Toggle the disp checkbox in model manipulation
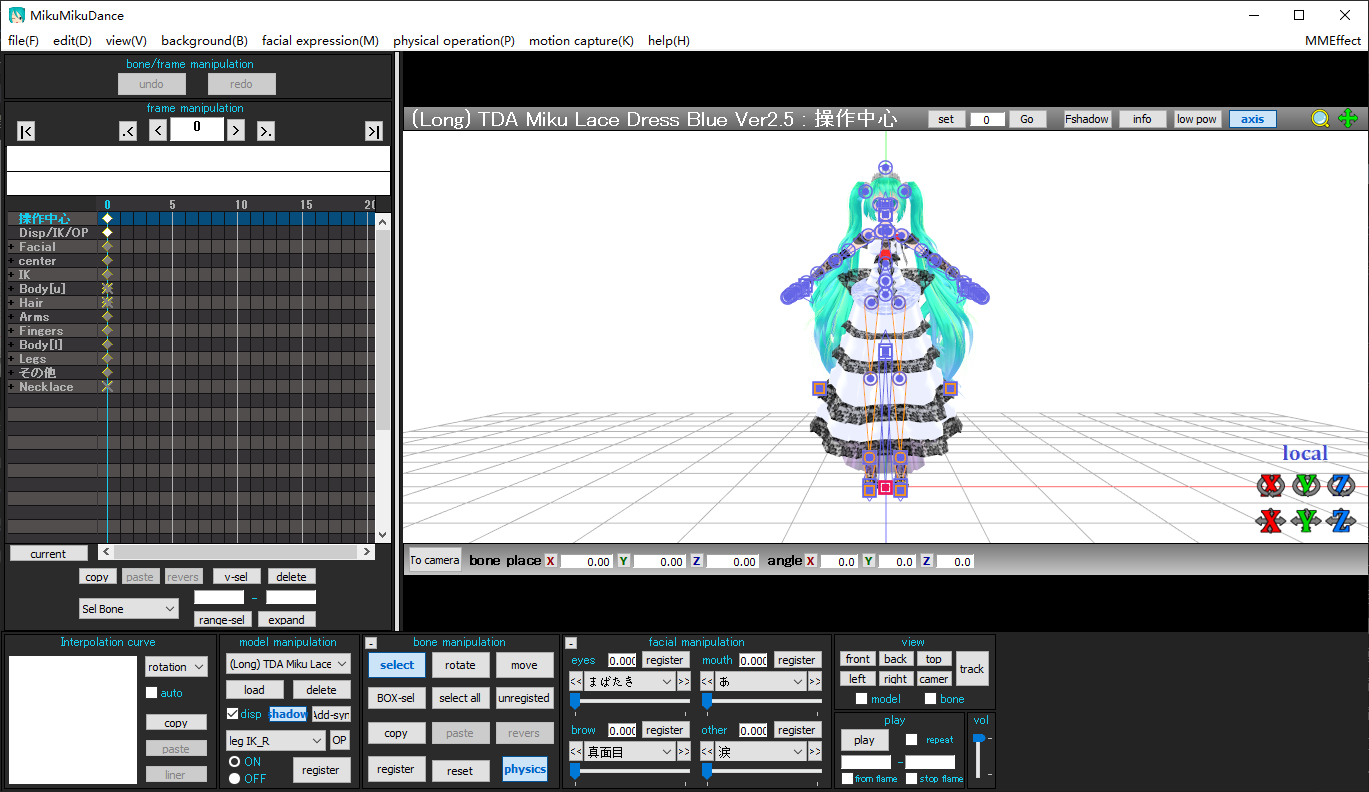 234,714
